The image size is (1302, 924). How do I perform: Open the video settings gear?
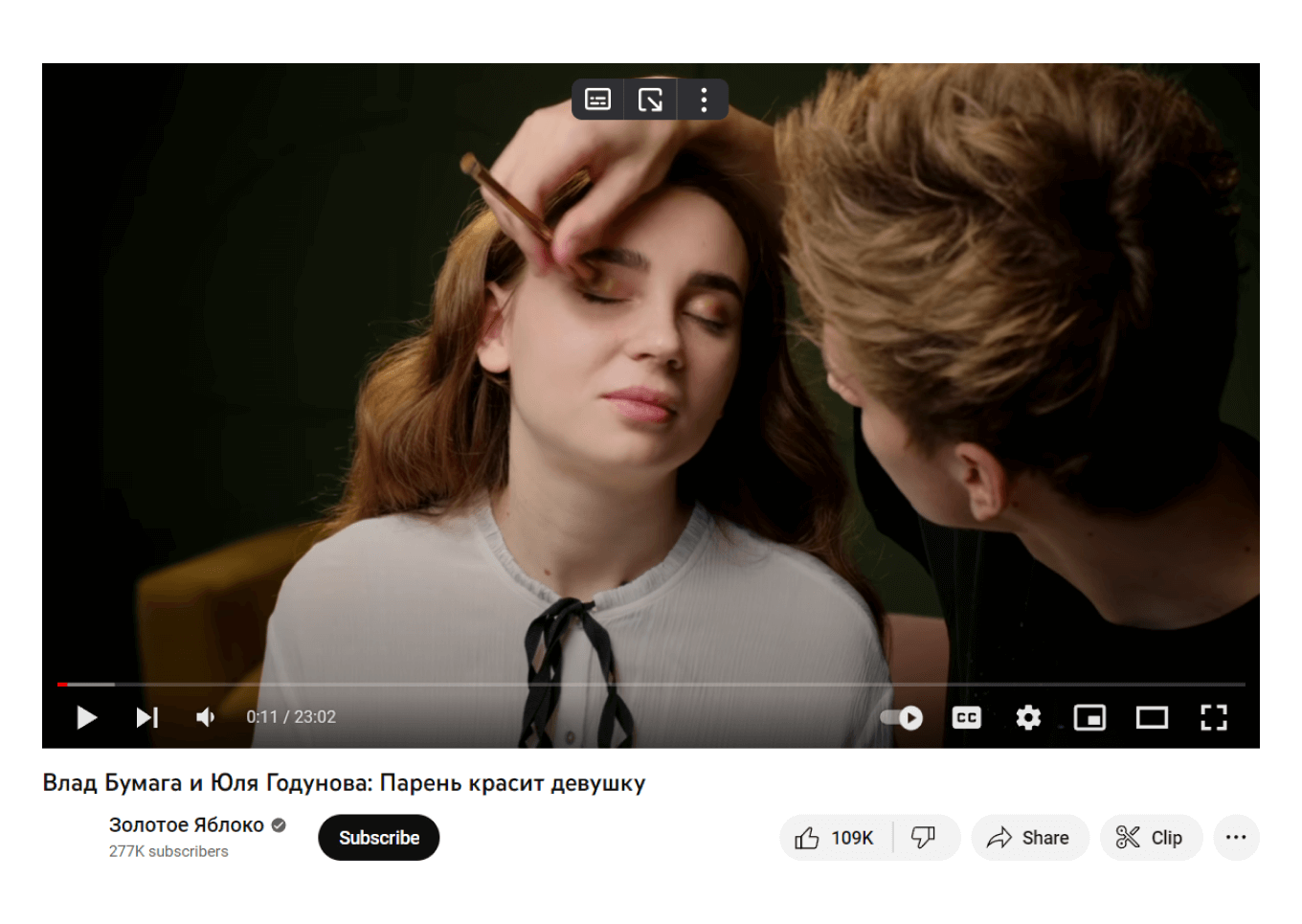[1028, 717]
